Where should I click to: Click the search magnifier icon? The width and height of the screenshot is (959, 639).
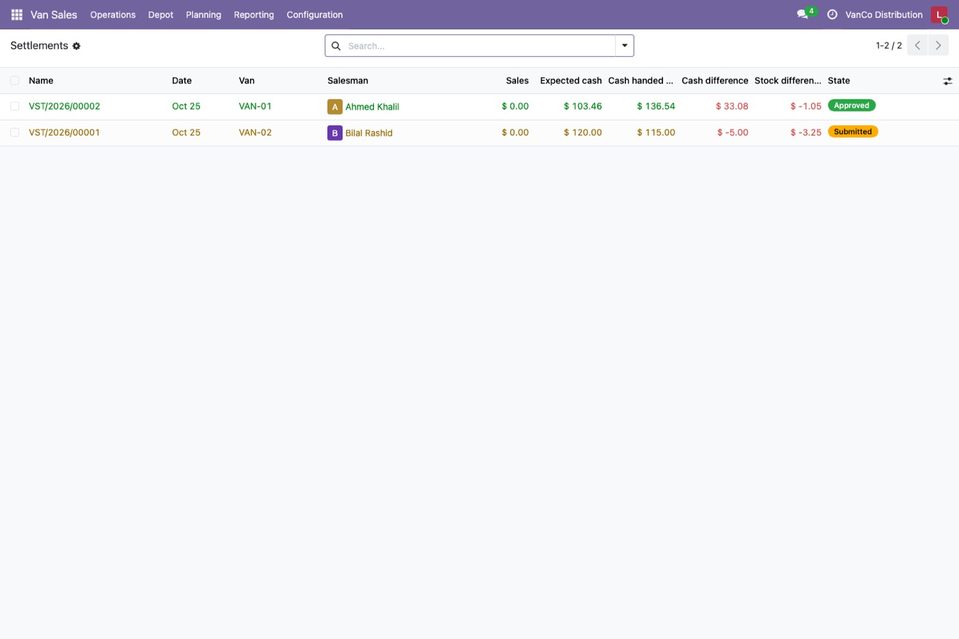tap(336, 46)
